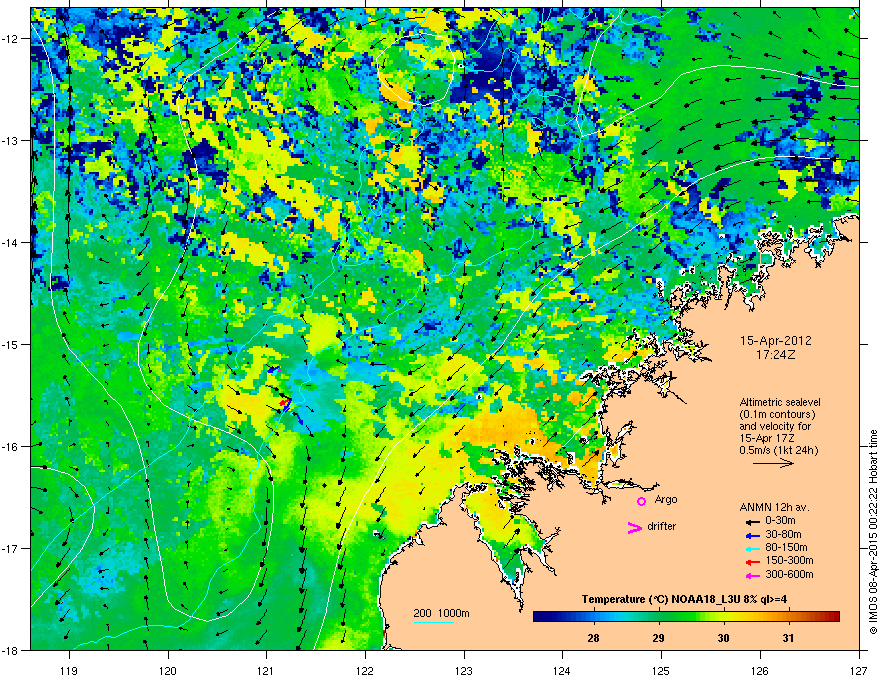Click longitude axis label '126'

pos(760,670)
